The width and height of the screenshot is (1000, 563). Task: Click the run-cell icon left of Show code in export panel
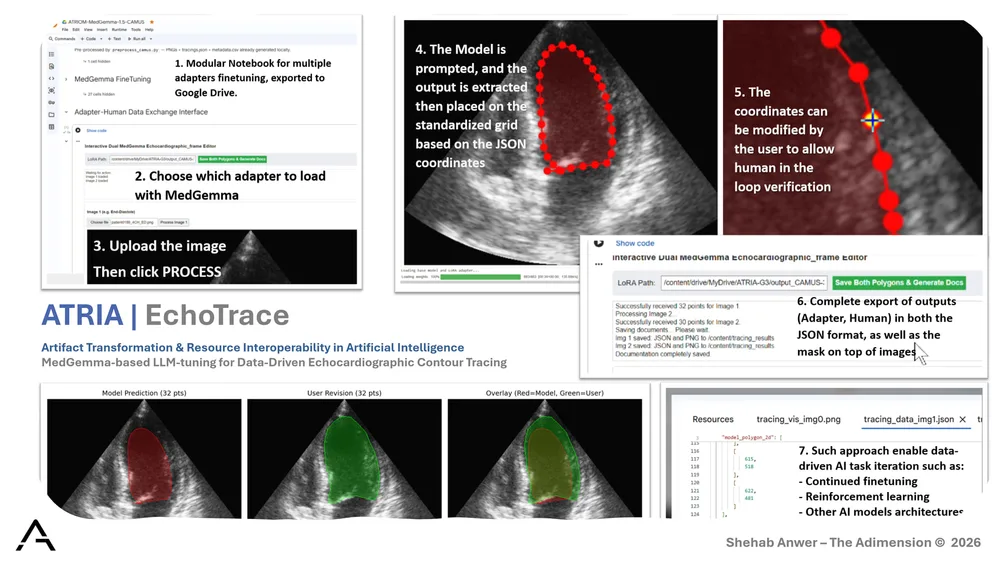pyautogui.click(x=598, y=243)
